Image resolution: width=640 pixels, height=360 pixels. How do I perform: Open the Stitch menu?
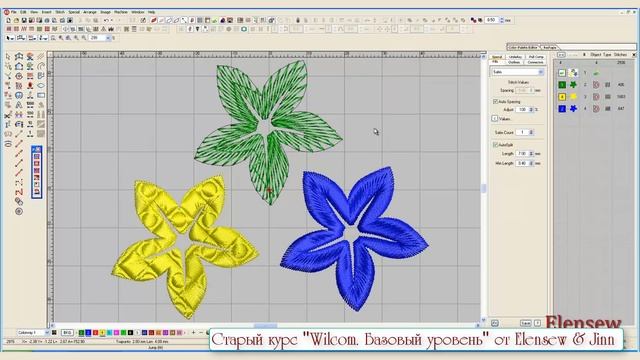tap(60, 12)
